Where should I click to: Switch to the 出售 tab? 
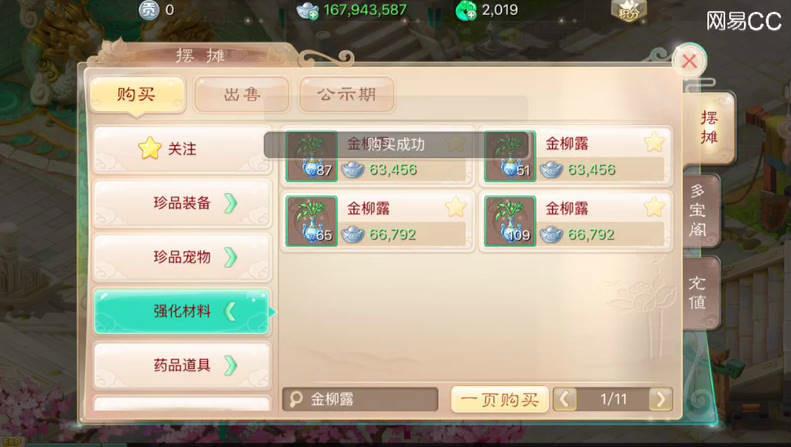242,94
